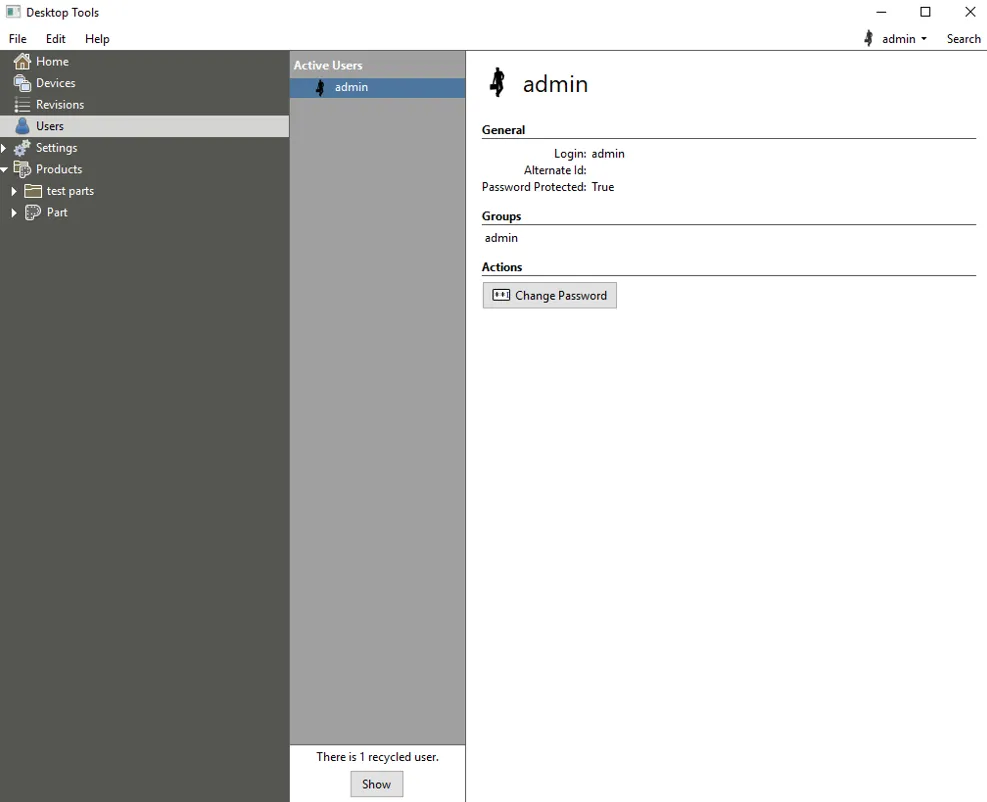Expand the Part tree node
Image resolution: width=987 pixels, height=802 pixels.
tap(14, 213)
